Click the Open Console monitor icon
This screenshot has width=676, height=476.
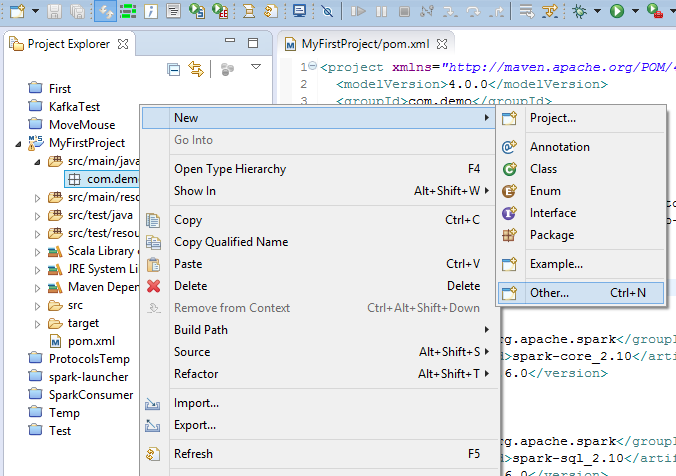299,11
